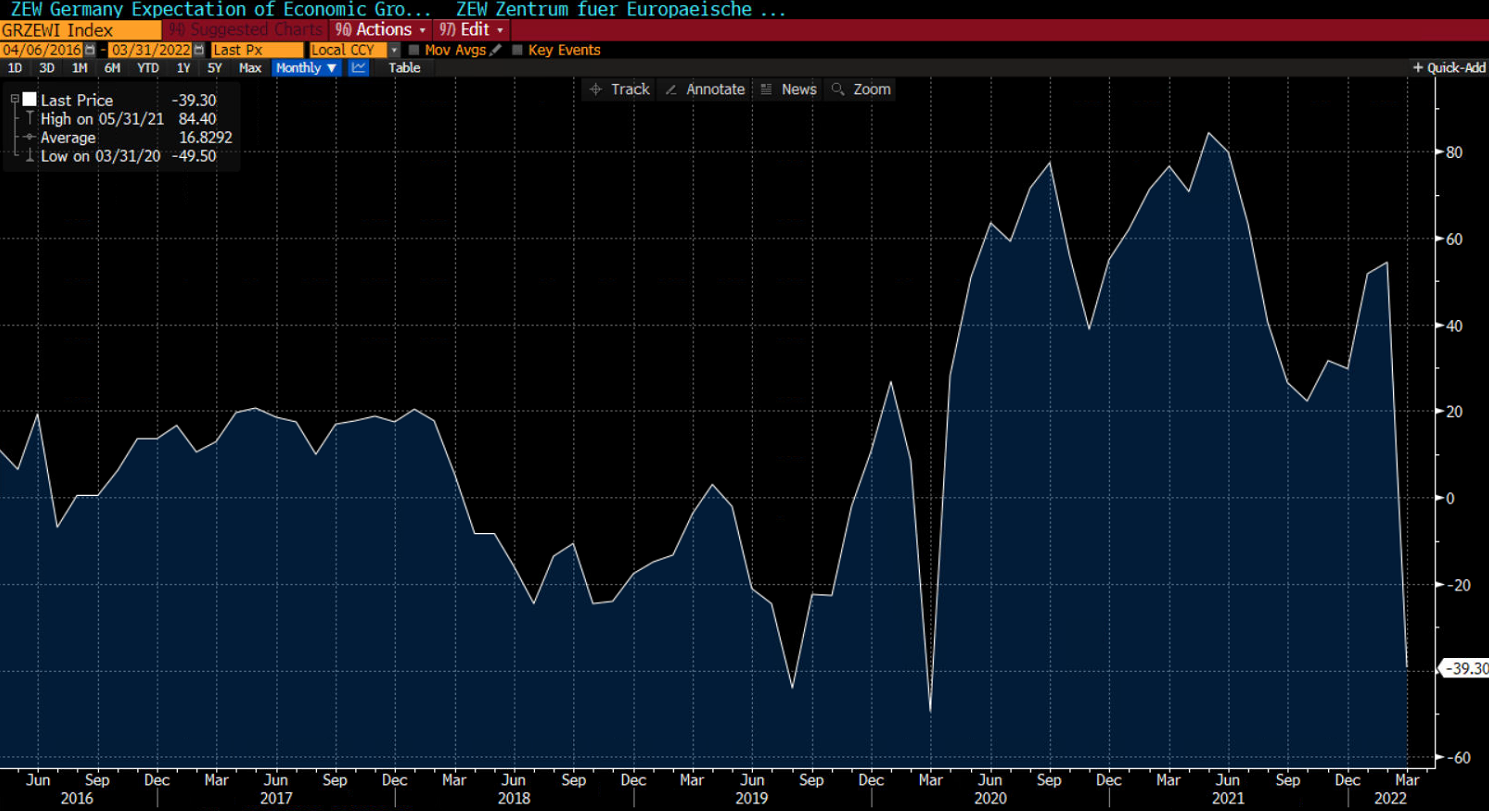
Task: Open the Monthly periodicity dropdown
Action: (306, 67)
